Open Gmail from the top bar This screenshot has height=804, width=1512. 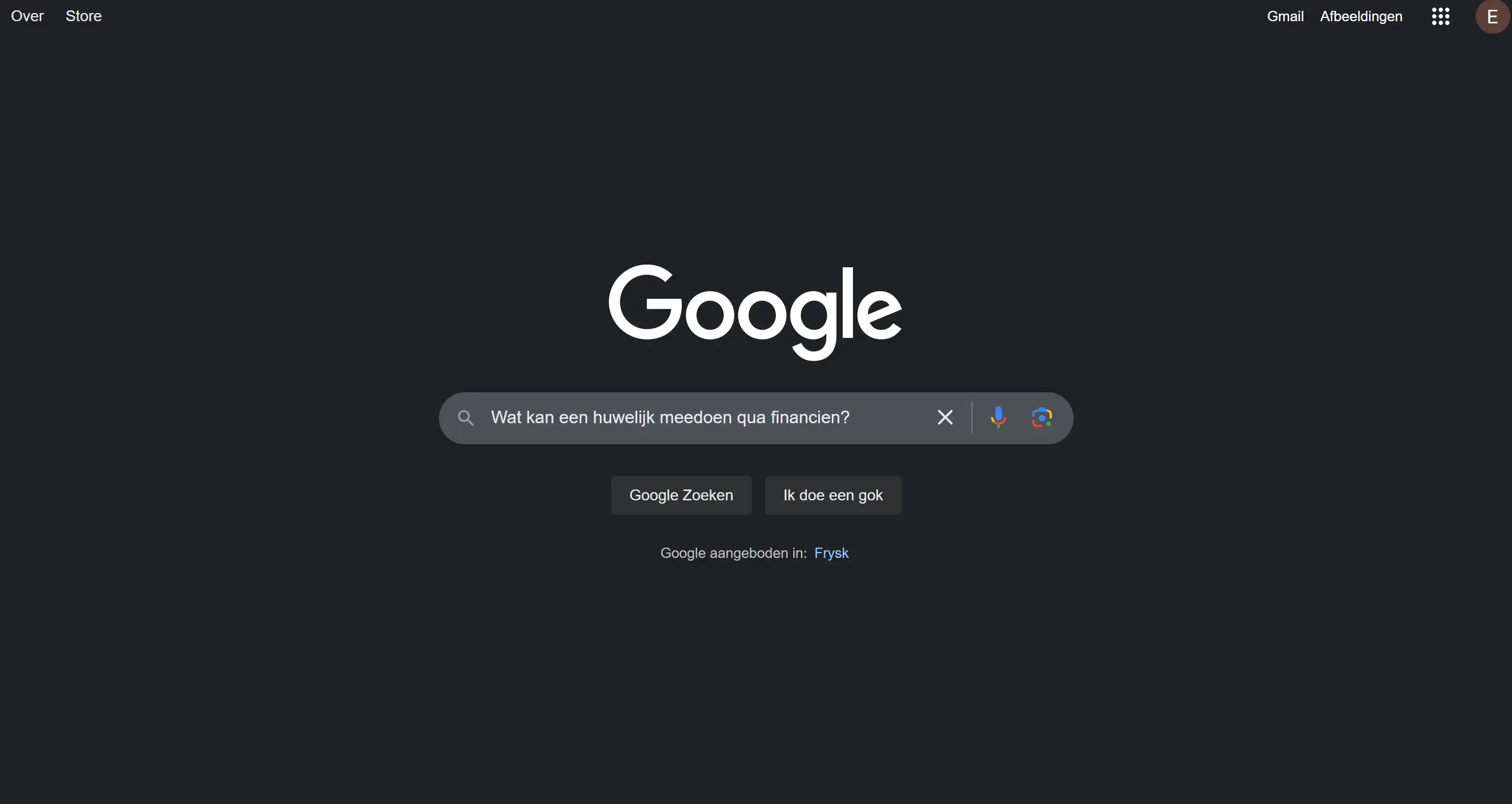coord(1285,16)
